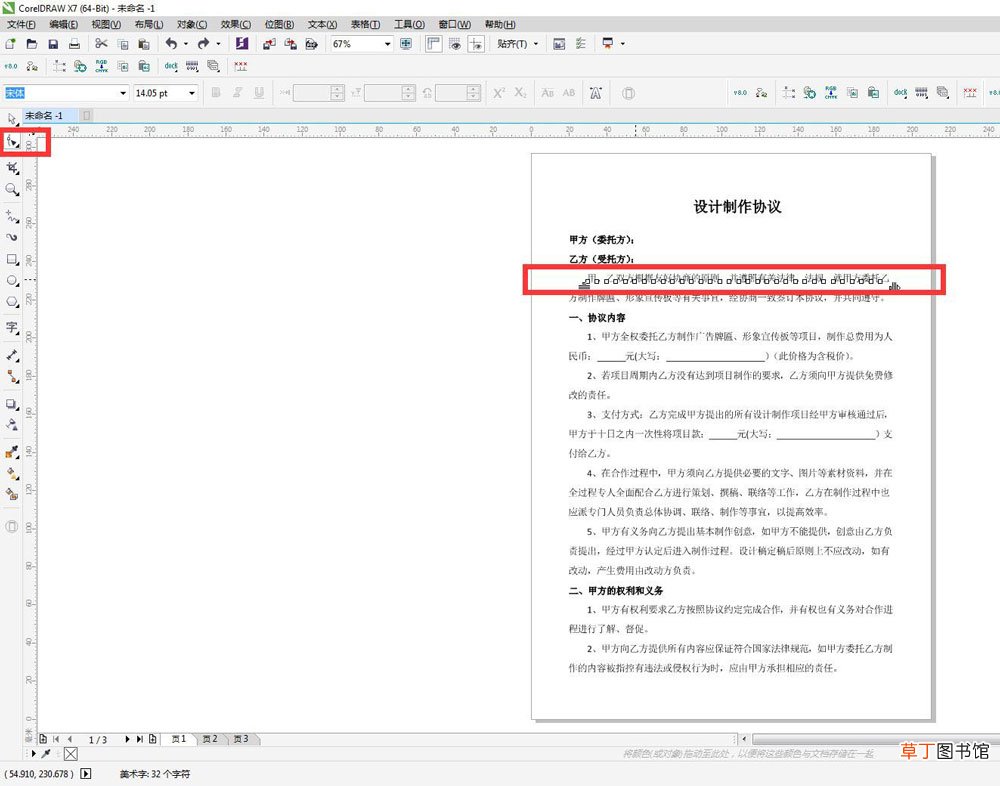Open the font size dropdown 14.05 pt
The image size is (1000, 786).
coord(191,93)
